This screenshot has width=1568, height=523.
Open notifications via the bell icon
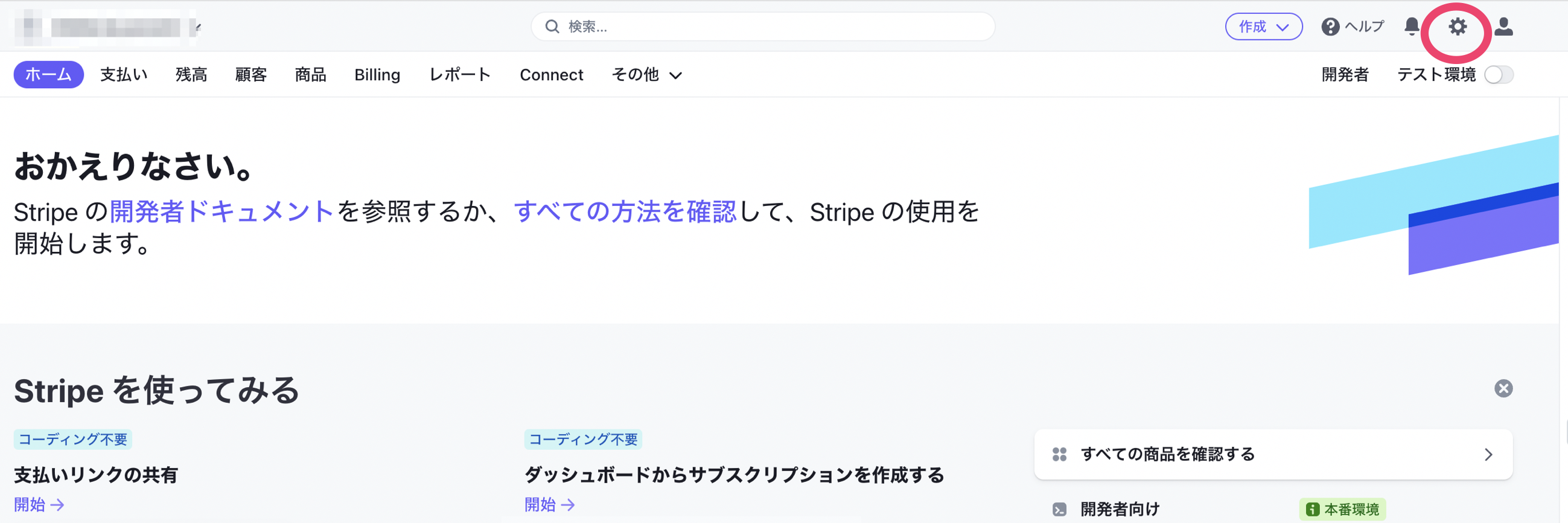[x=1411, y=27]
